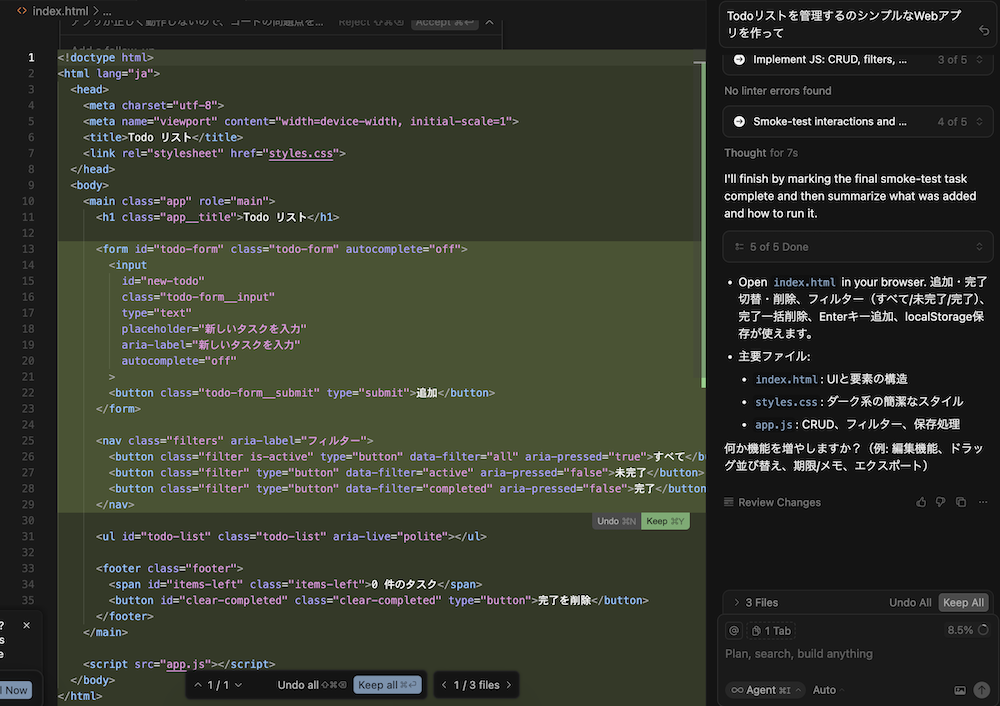Expand the Thought for 7s section

coord(761,153)
